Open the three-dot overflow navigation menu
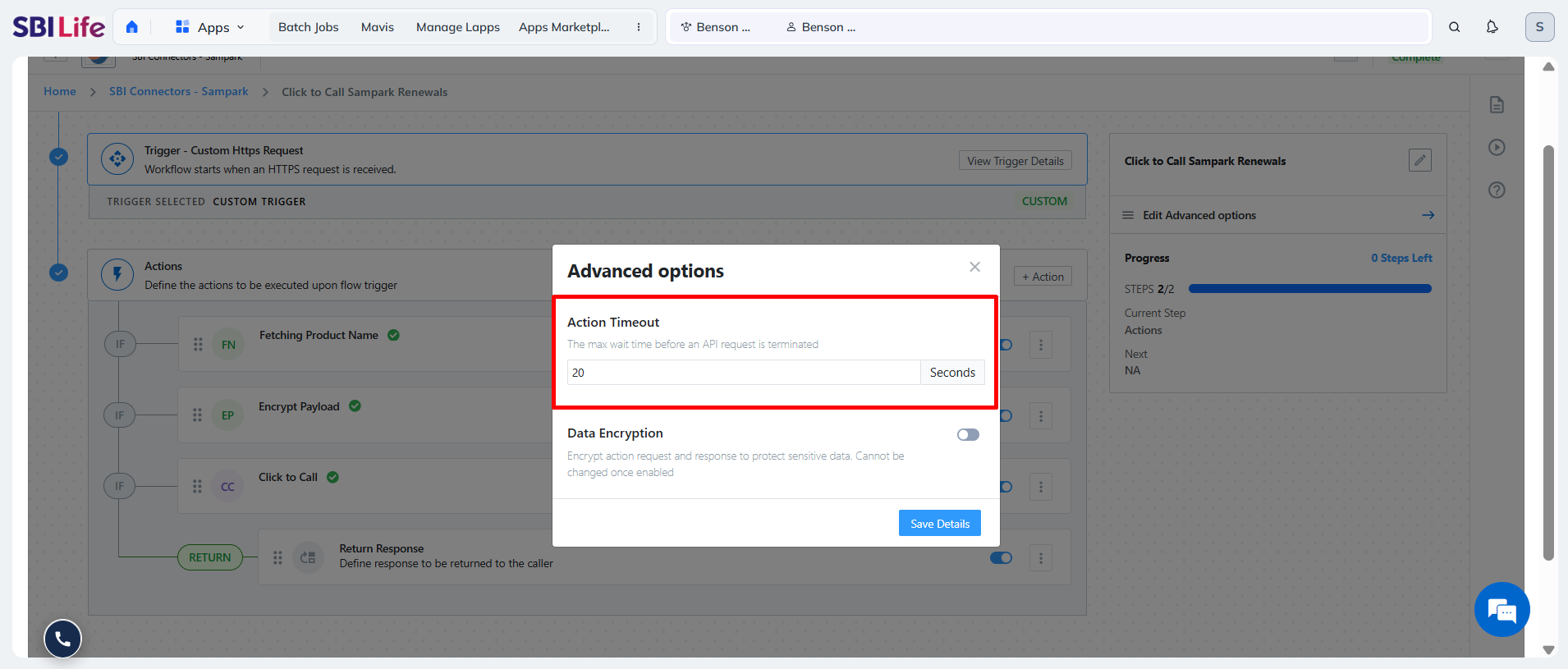 [639, 27]
